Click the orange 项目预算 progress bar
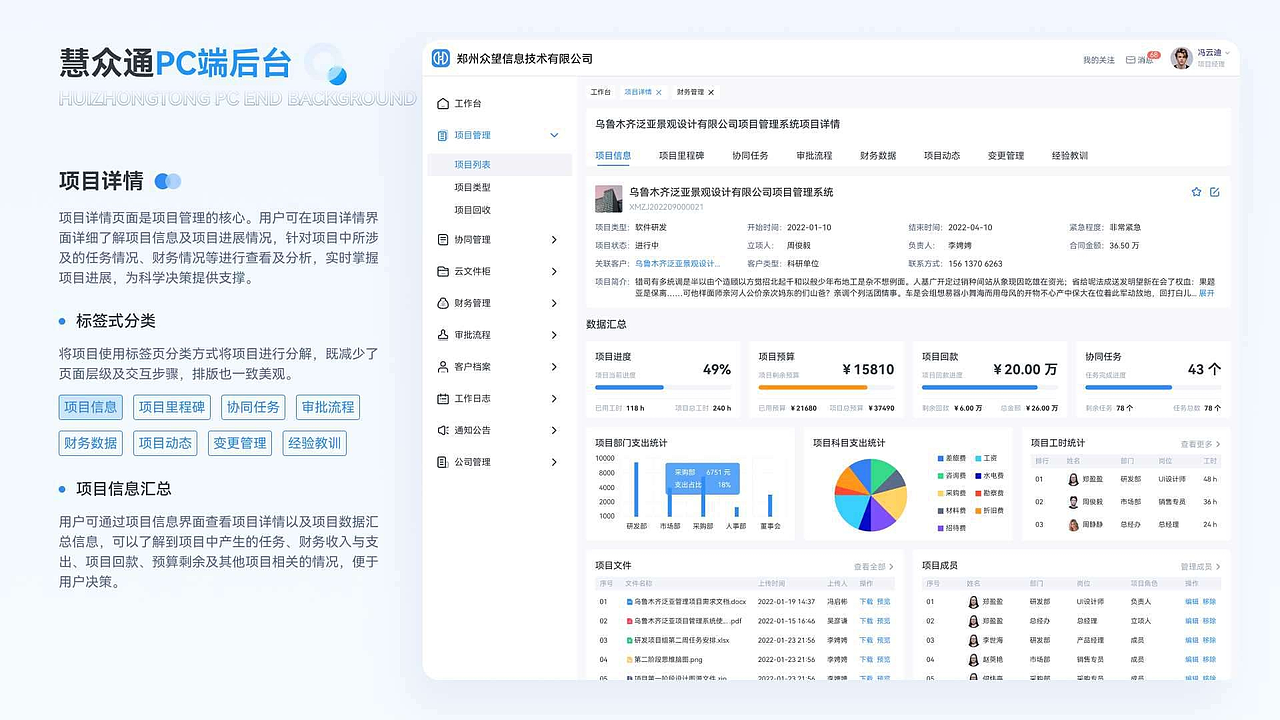The image size is (1280, 720). point(813,387)
